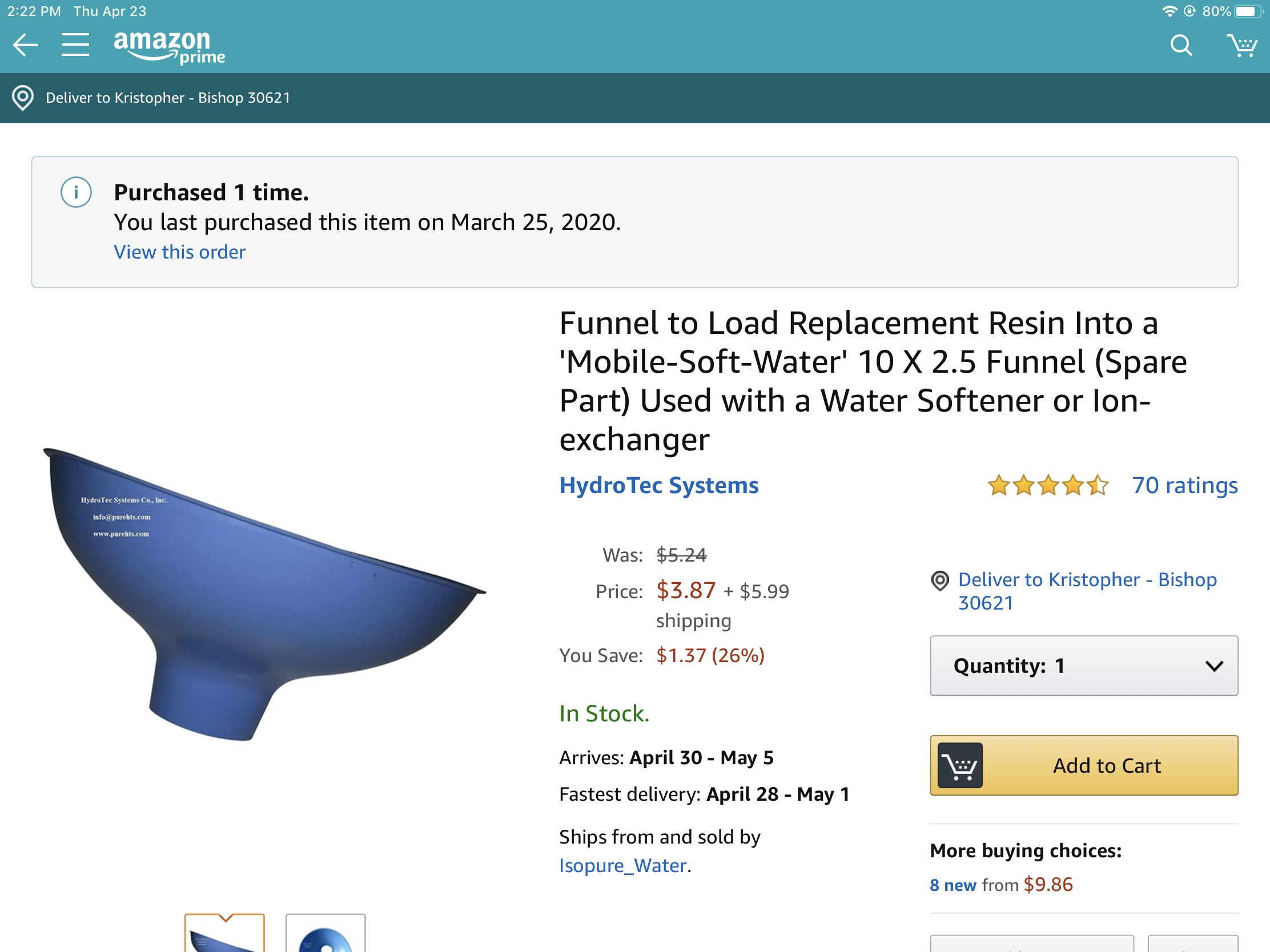Open the search magnifier icon
This screenshot has width=1270, height=952.
(1181, 45)
